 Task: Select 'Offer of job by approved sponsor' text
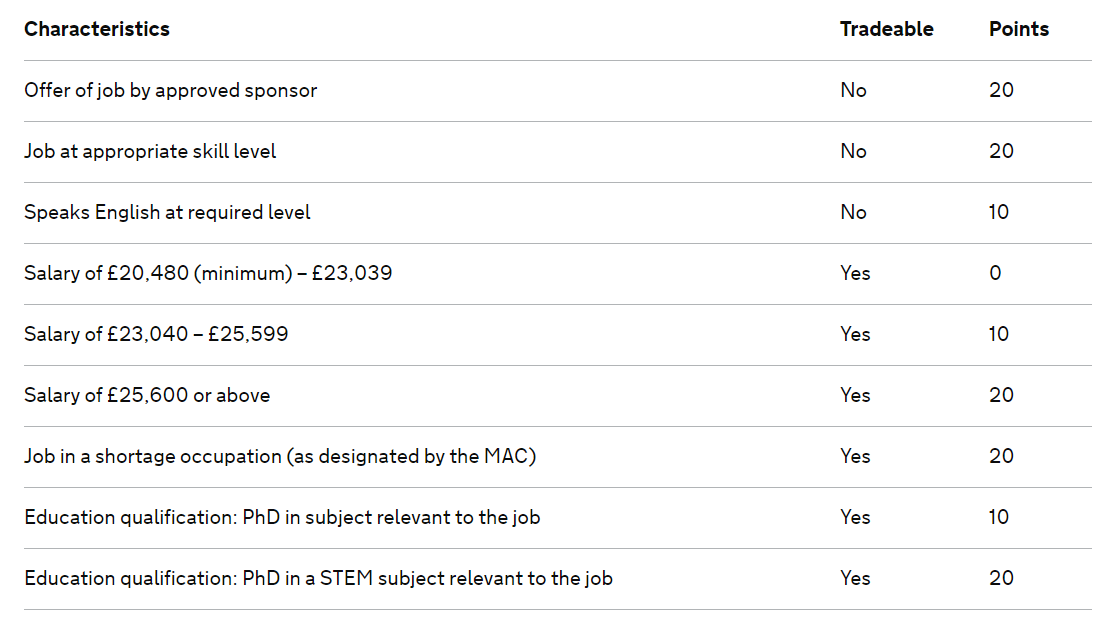[171, 90]
